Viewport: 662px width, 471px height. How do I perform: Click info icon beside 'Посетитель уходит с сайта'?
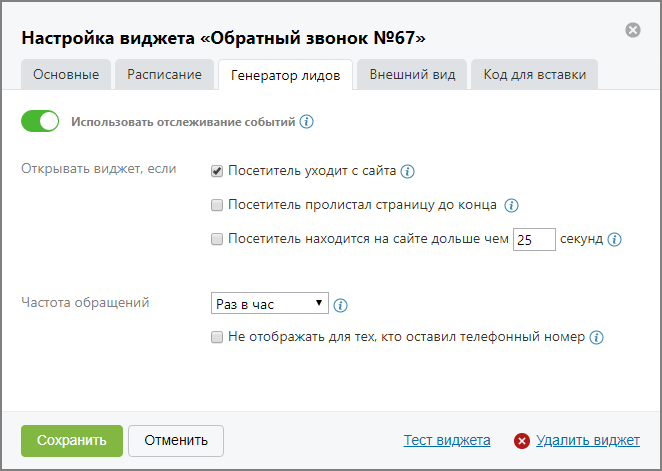click(407, 171)
